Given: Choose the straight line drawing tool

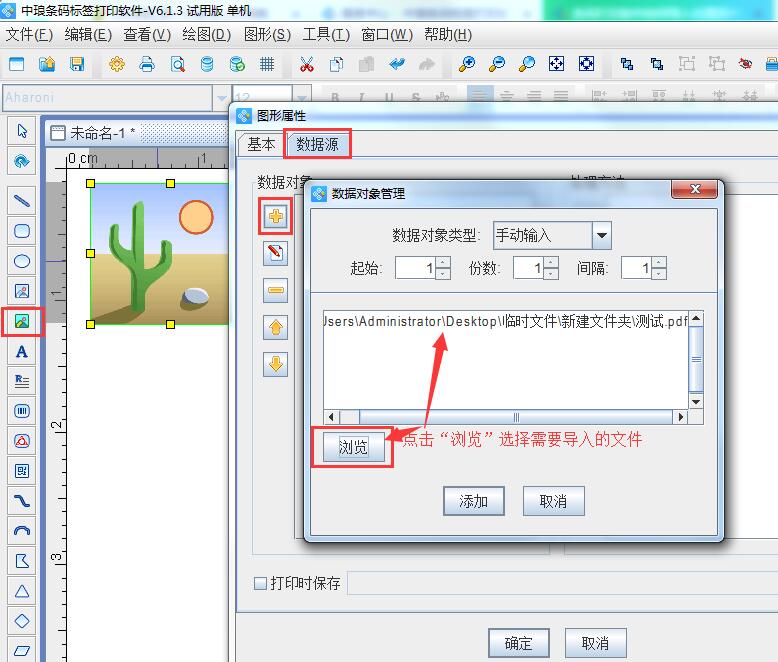Looking at the screenshot, I should 22,200.
